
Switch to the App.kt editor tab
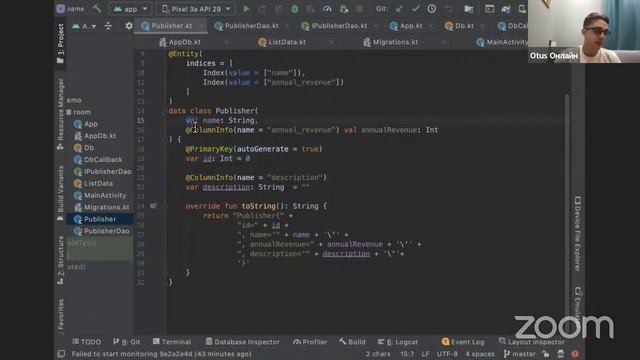pos(411,26)
